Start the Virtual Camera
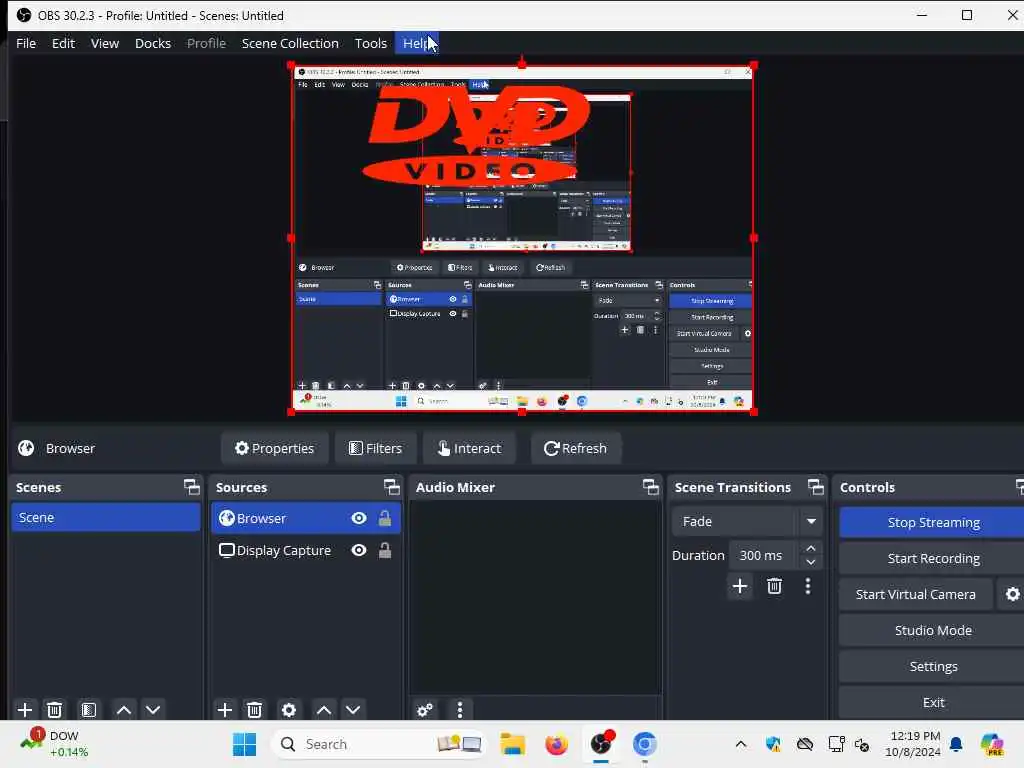 point(916,594)
